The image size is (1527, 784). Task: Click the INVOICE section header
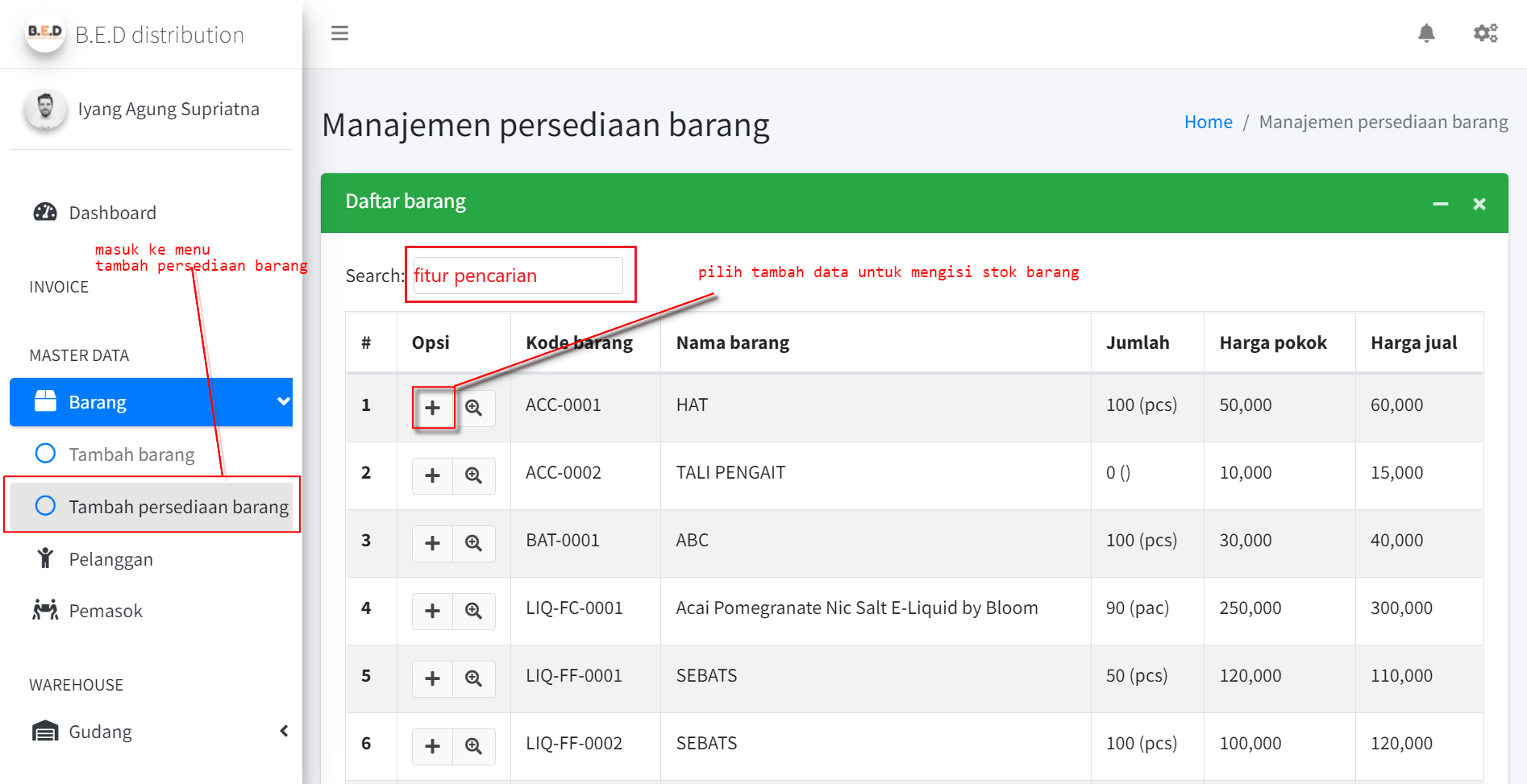59,287
